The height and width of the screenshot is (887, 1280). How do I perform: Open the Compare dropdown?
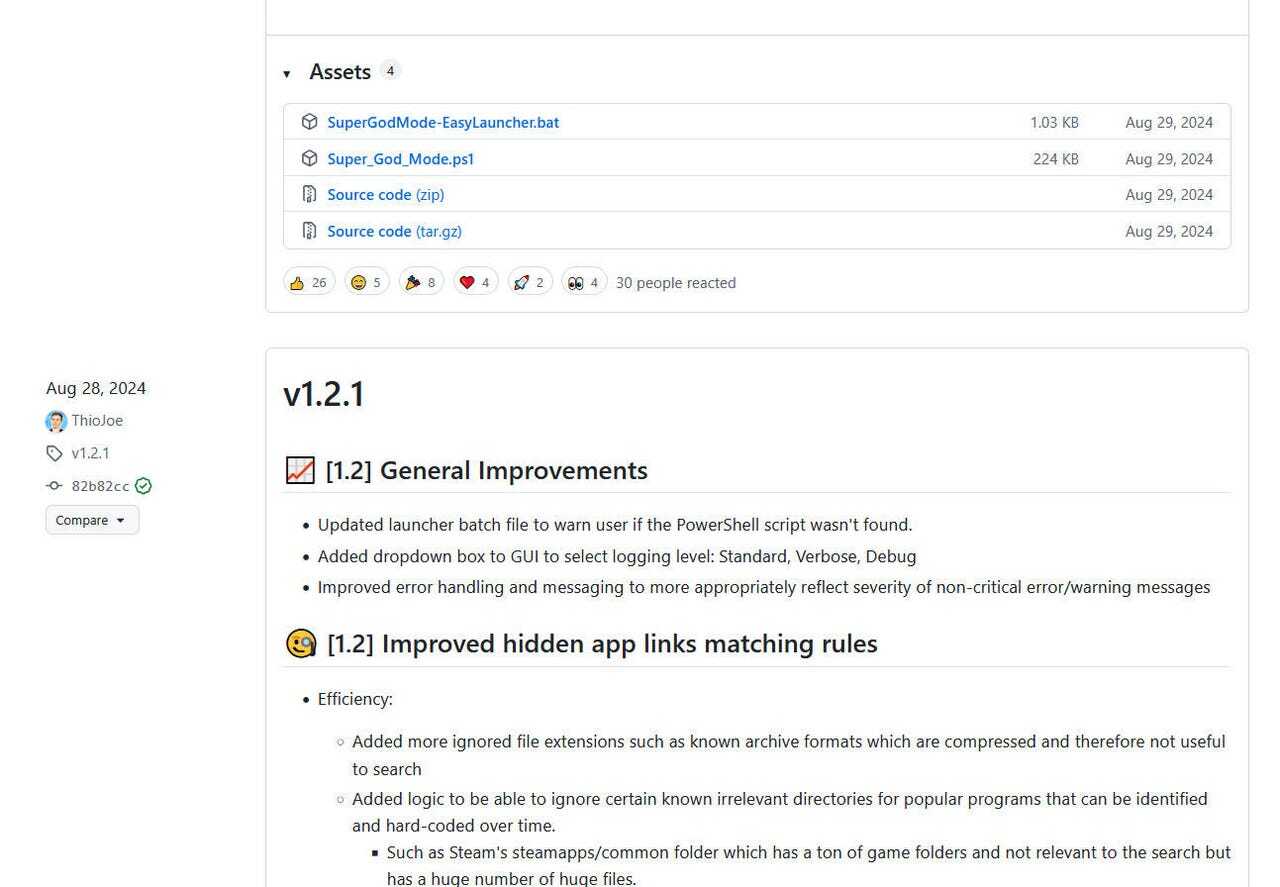pos(92,520)
